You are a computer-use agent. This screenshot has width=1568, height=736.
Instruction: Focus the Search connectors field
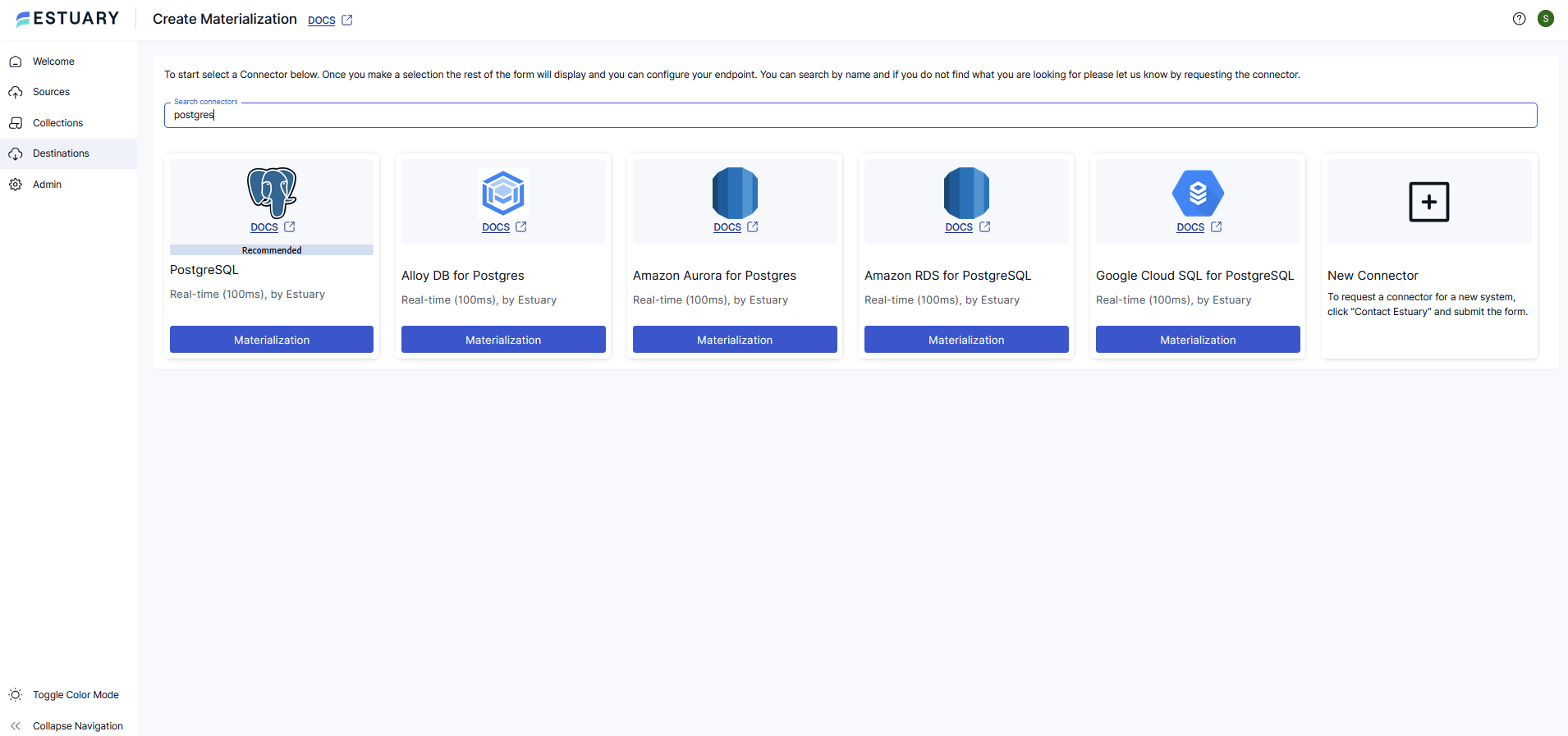[x=850, y=115]
